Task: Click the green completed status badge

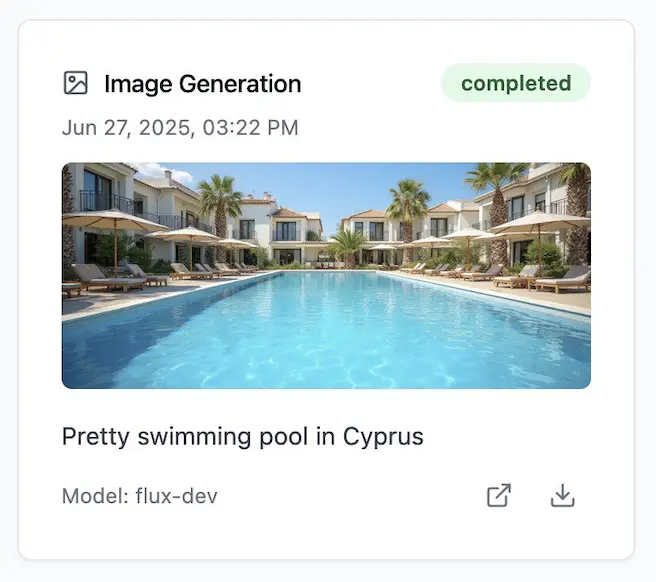Action: 516,83
